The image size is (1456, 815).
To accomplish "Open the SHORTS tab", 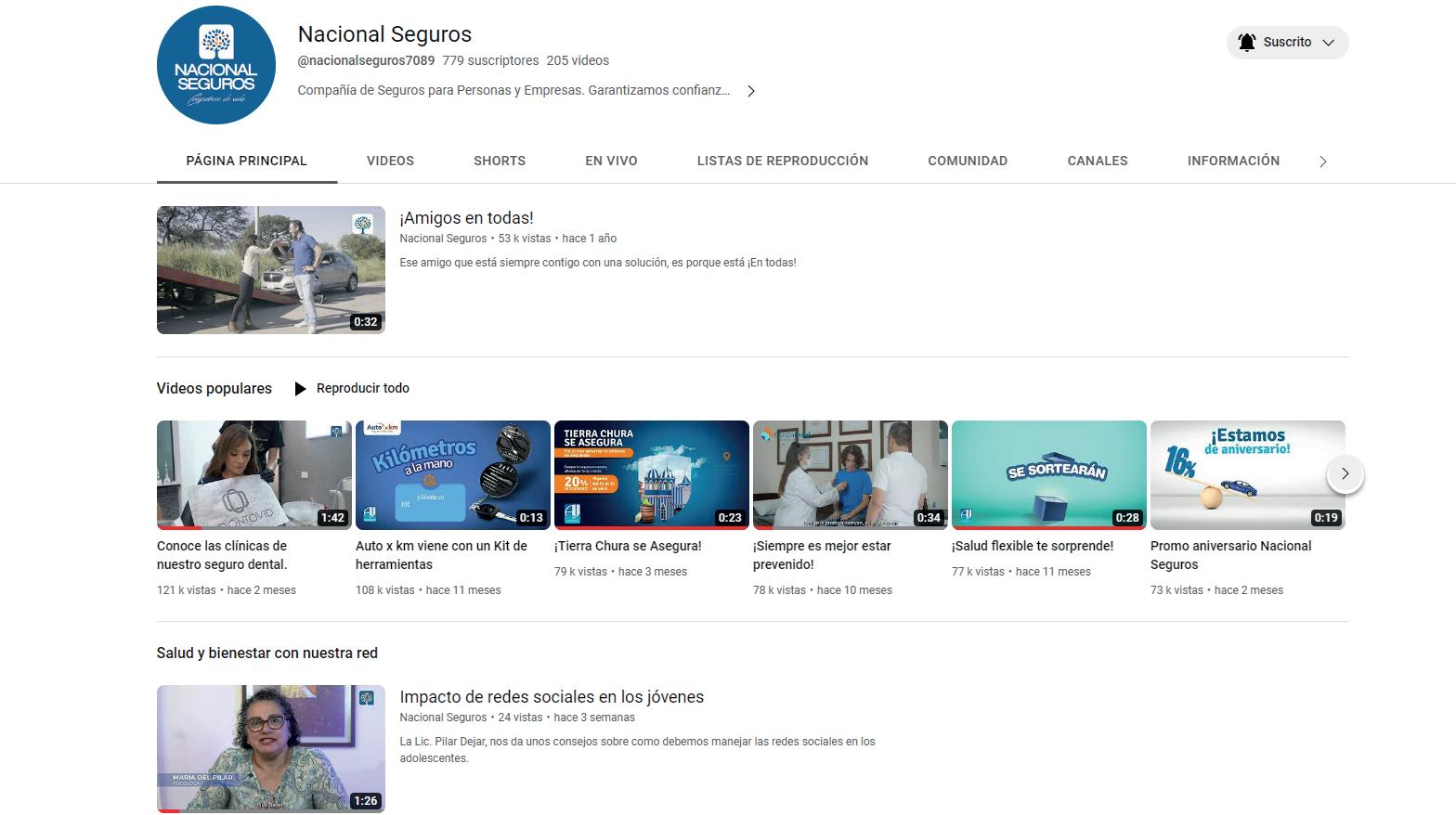I will pyautogui.click(x=500, y=161).
